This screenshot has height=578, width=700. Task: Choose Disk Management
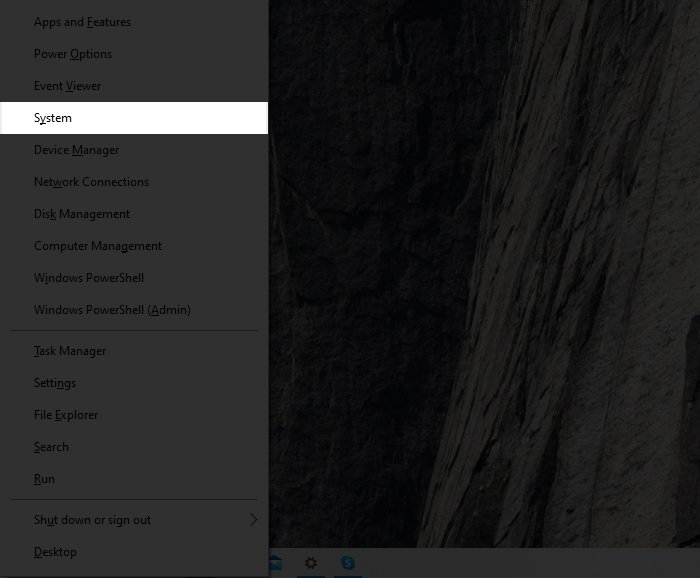click(x=82, y=214)
